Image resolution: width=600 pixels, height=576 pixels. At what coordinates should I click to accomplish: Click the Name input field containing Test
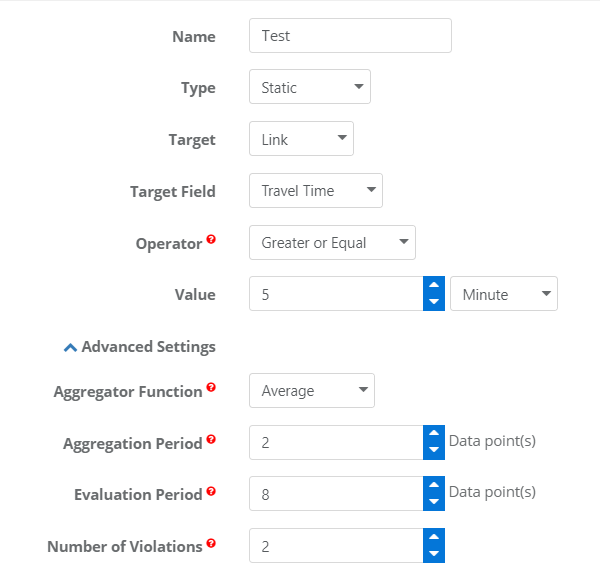click(350, 36)
